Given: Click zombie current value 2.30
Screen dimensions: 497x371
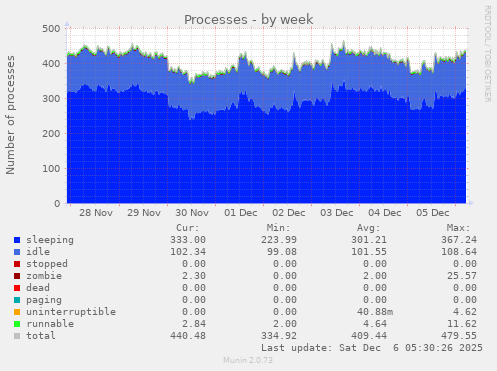Looking at the screenshot, I should [x=194, y=276].
